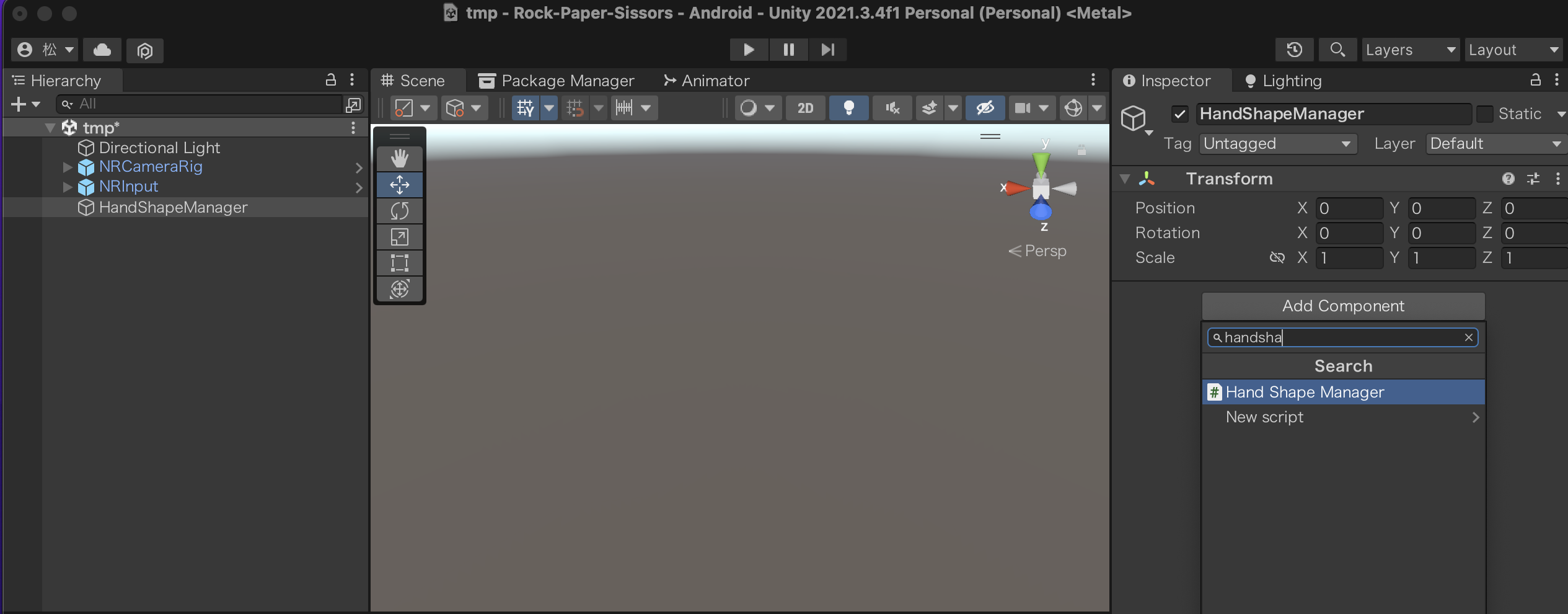The height and width of the screenshot is (614, 1568).
Task: Click the Hierarchy scene search icon
Action: [353, 104]
